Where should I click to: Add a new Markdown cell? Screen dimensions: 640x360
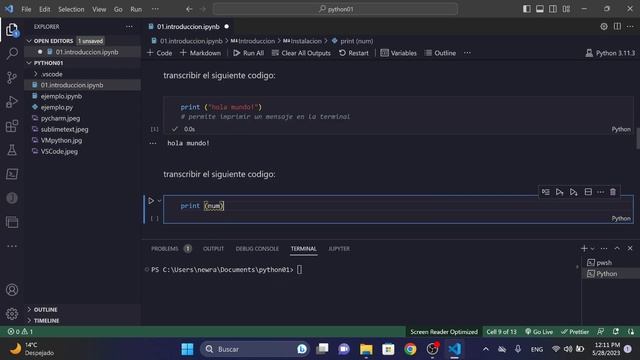click(200, 53)
